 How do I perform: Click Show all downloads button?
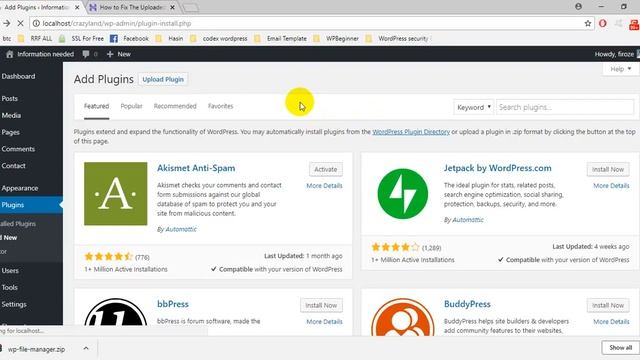pos(620,347)
